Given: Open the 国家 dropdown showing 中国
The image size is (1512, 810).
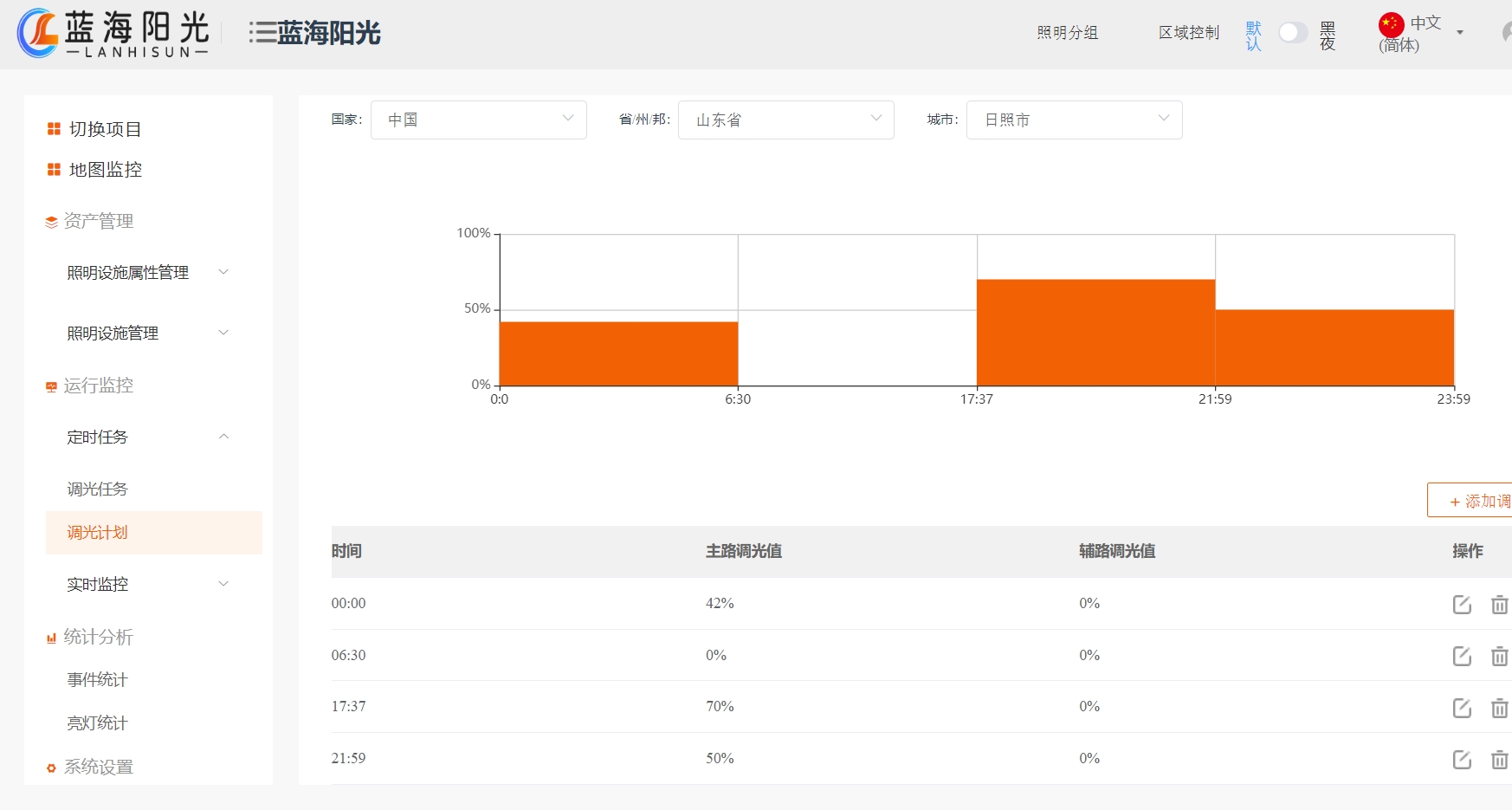Looking at the screenshot, I should click(478, 120).
